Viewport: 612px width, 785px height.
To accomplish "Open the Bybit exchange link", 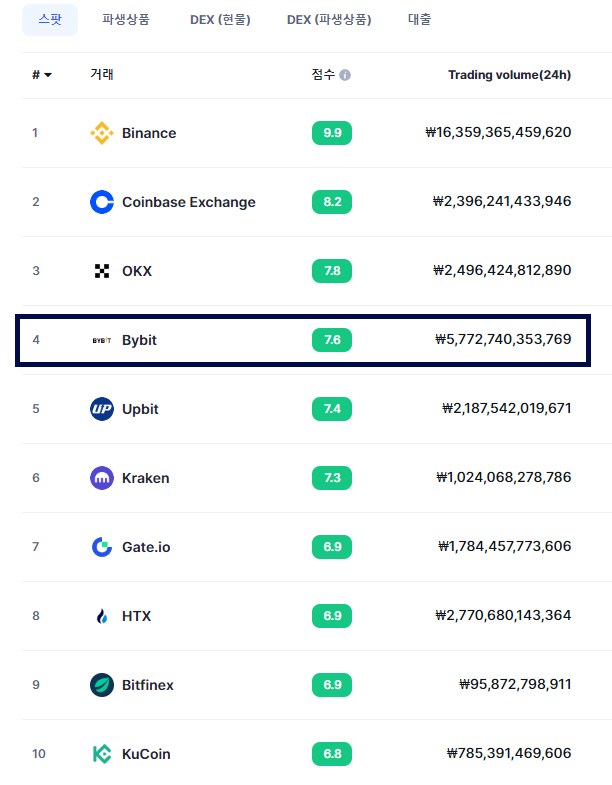I will coord(139,340).
